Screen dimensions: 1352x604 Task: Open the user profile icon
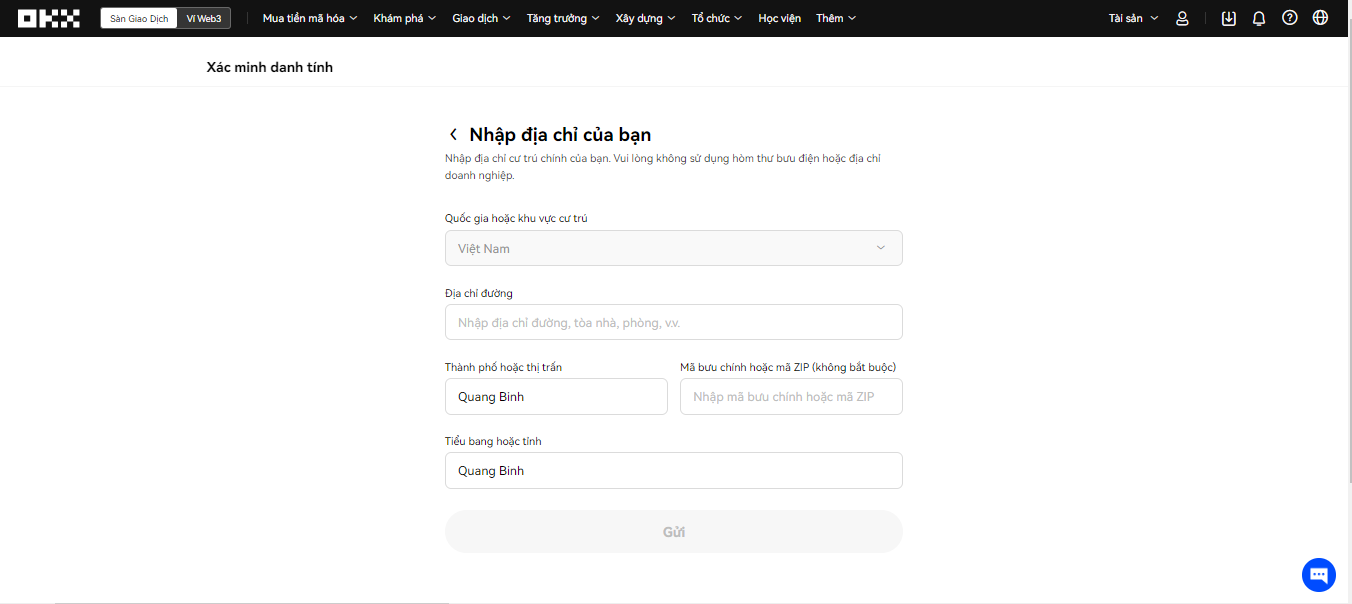pos(1182,18)
